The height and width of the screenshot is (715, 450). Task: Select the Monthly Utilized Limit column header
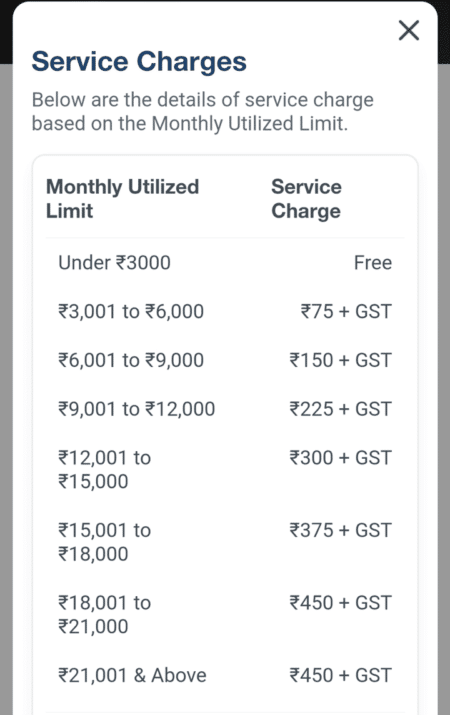tap(123, 199)
